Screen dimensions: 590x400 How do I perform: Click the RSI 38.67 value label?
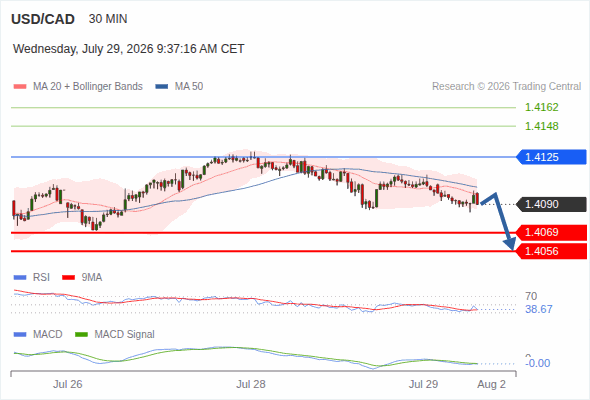539,310
